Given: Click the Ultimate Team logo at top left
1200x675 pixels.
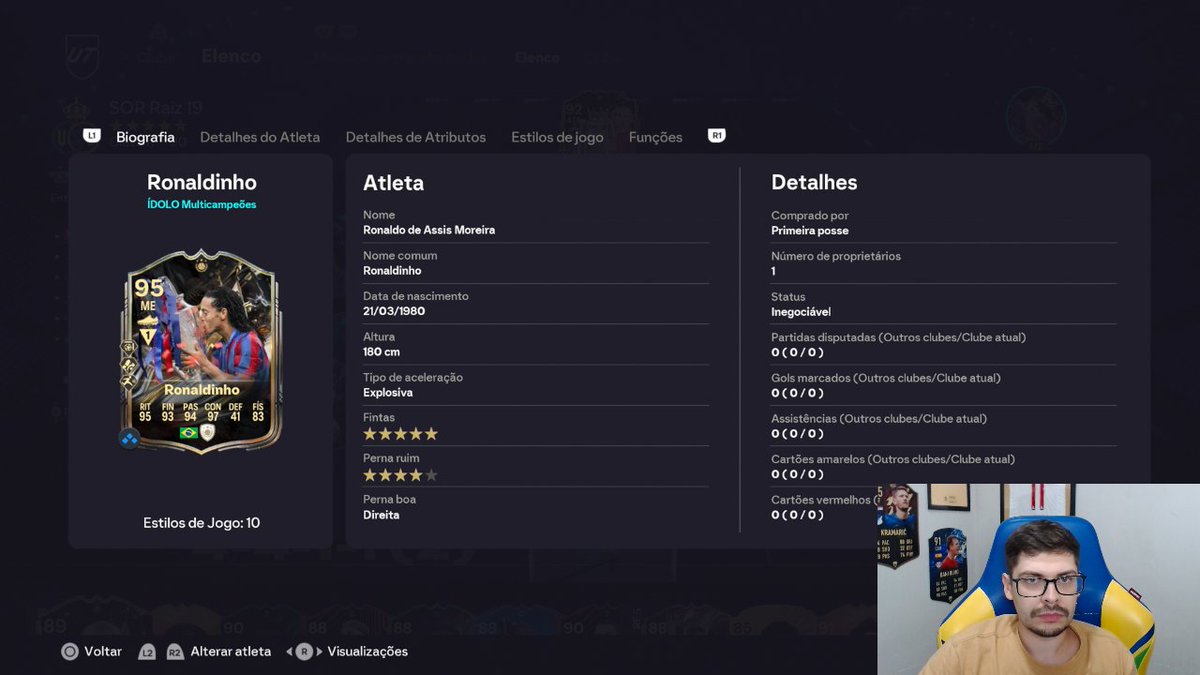Looking at the screenshot, I should pos(82,55).
